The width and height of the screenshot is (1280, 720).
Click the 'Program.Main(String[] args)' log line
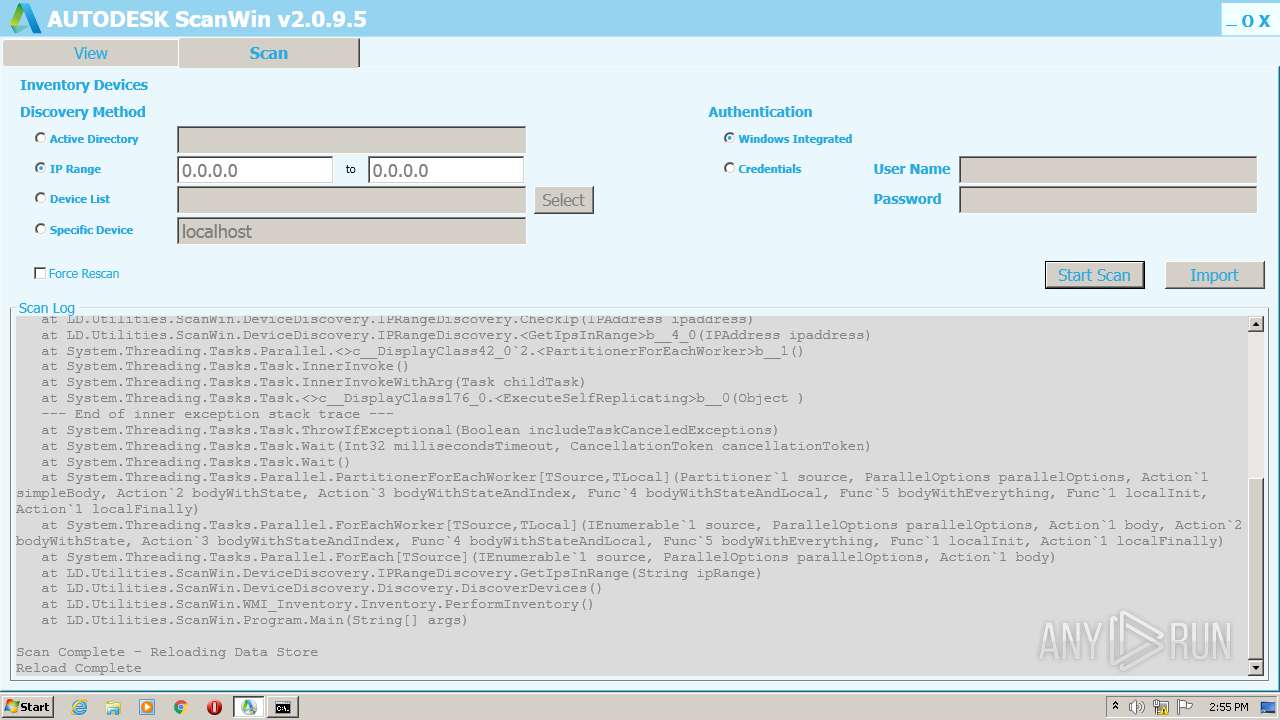(x=254, y=620)
